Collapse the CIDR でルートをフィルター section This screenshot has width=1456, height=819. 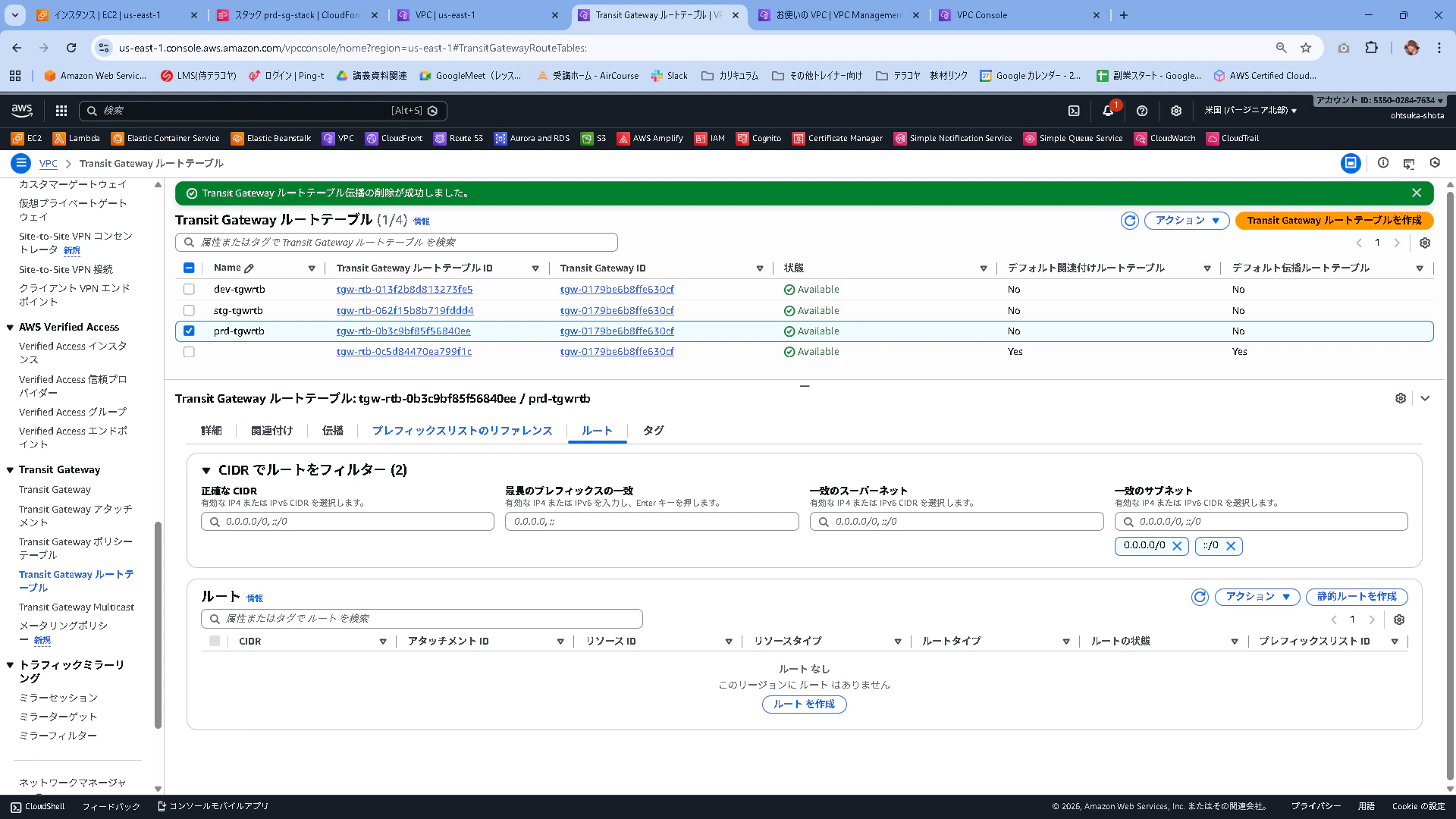tap(206, 471)
